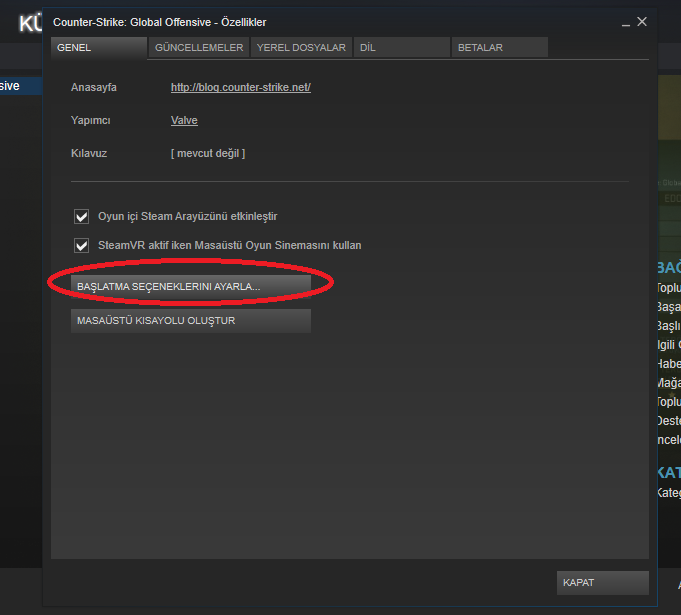Minimize the Özellikler dialog
Viewport: 681px width, 615px height.
(x=626, y=23)
